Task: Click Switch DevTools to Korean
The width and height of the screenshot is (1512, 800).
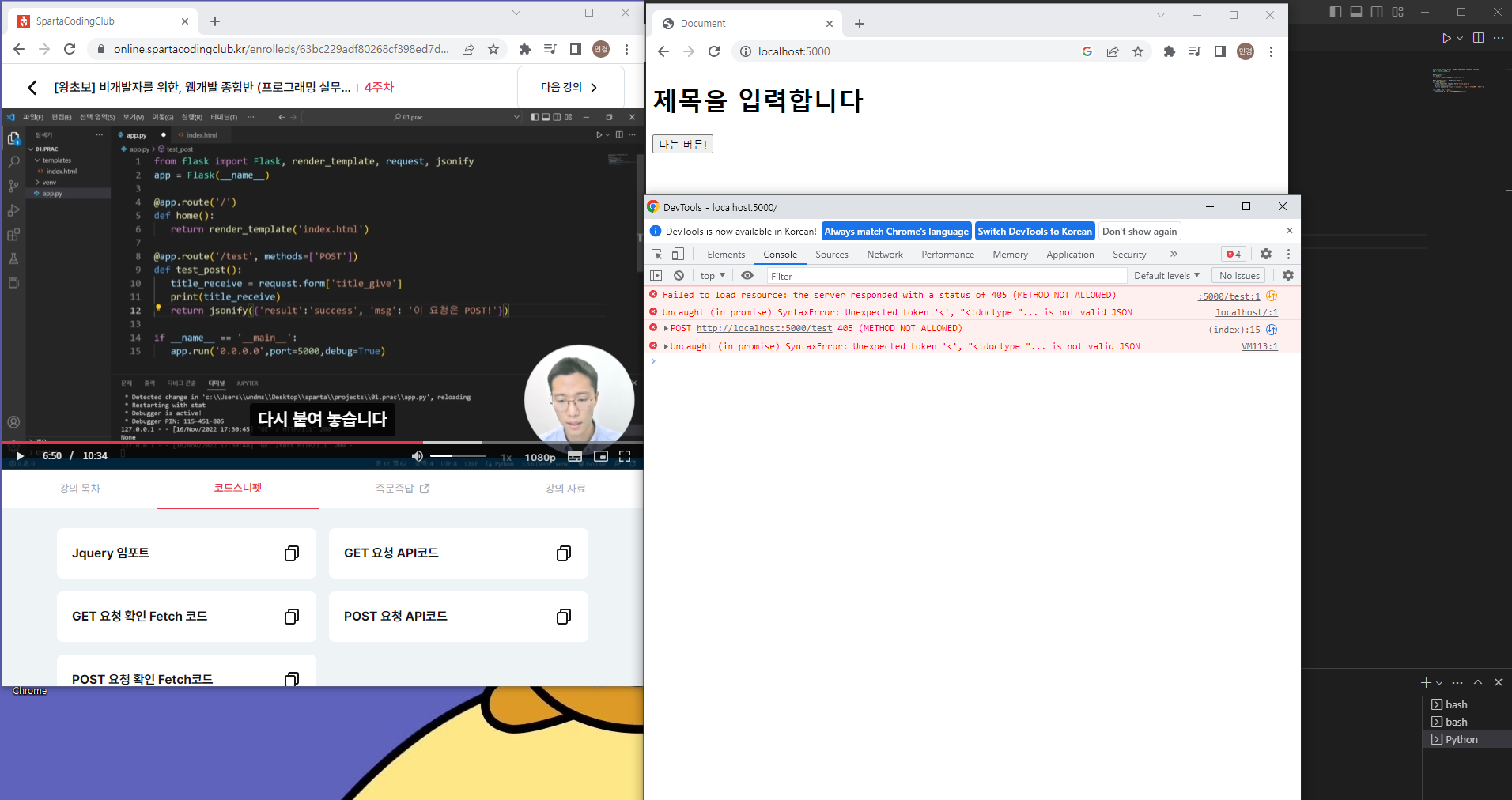Action: tap(1034, 231)
